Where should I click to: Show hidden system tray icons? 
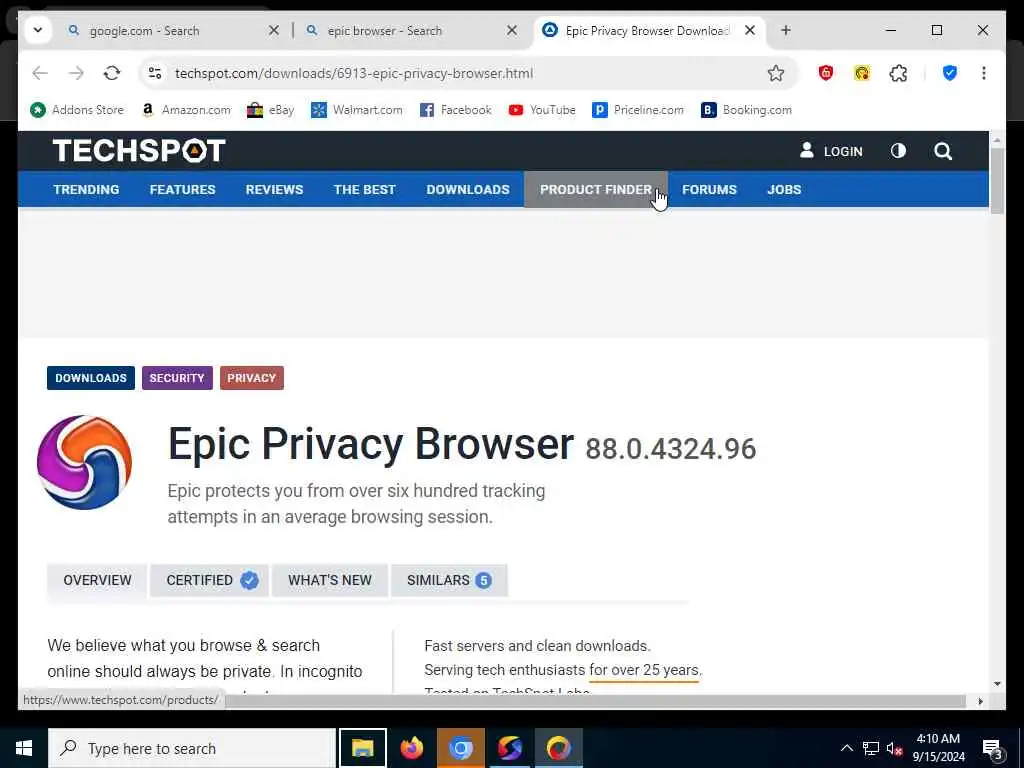(846, 748)
